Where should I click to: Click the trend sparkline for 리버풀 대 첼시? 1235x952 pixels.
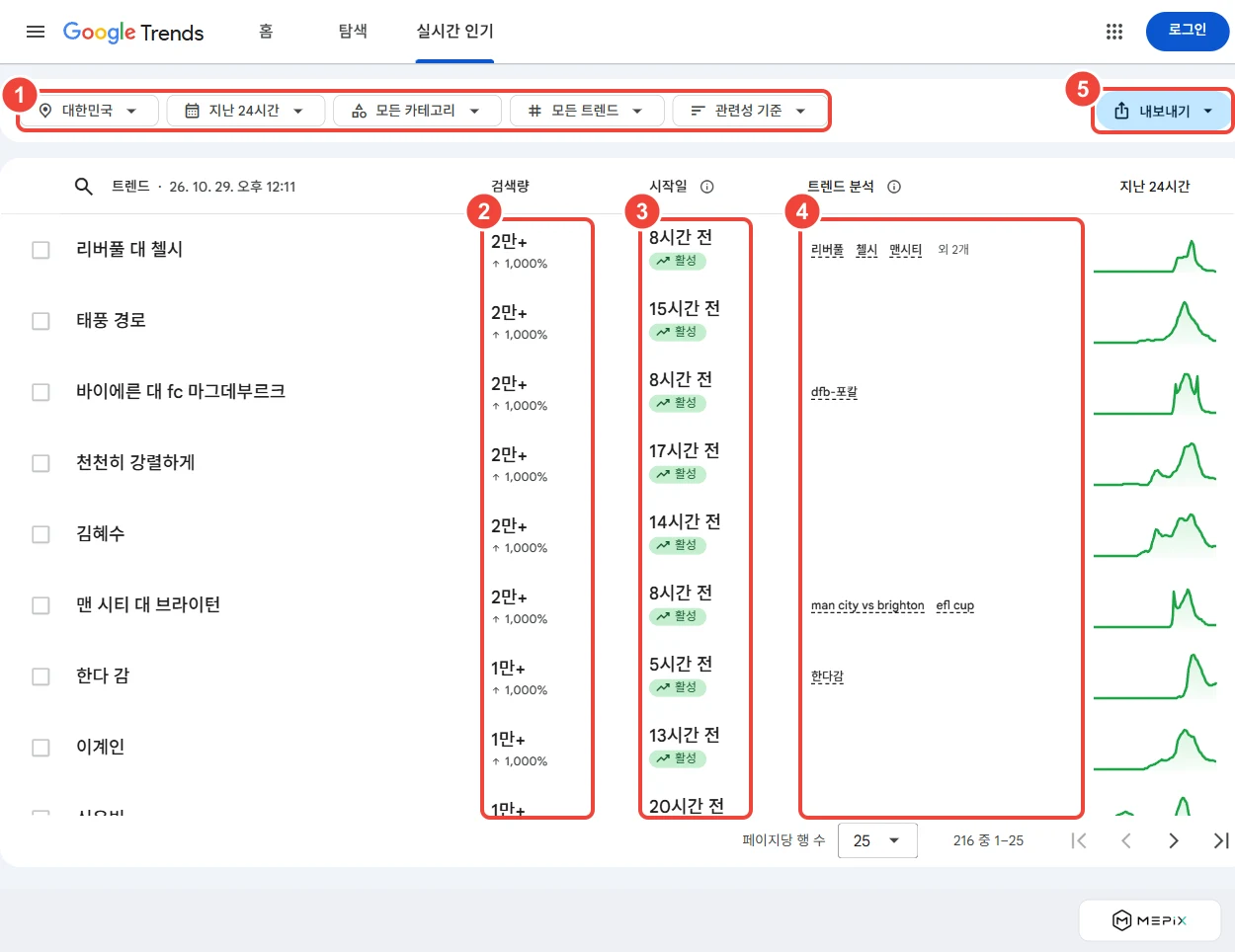coord(1155,256)
